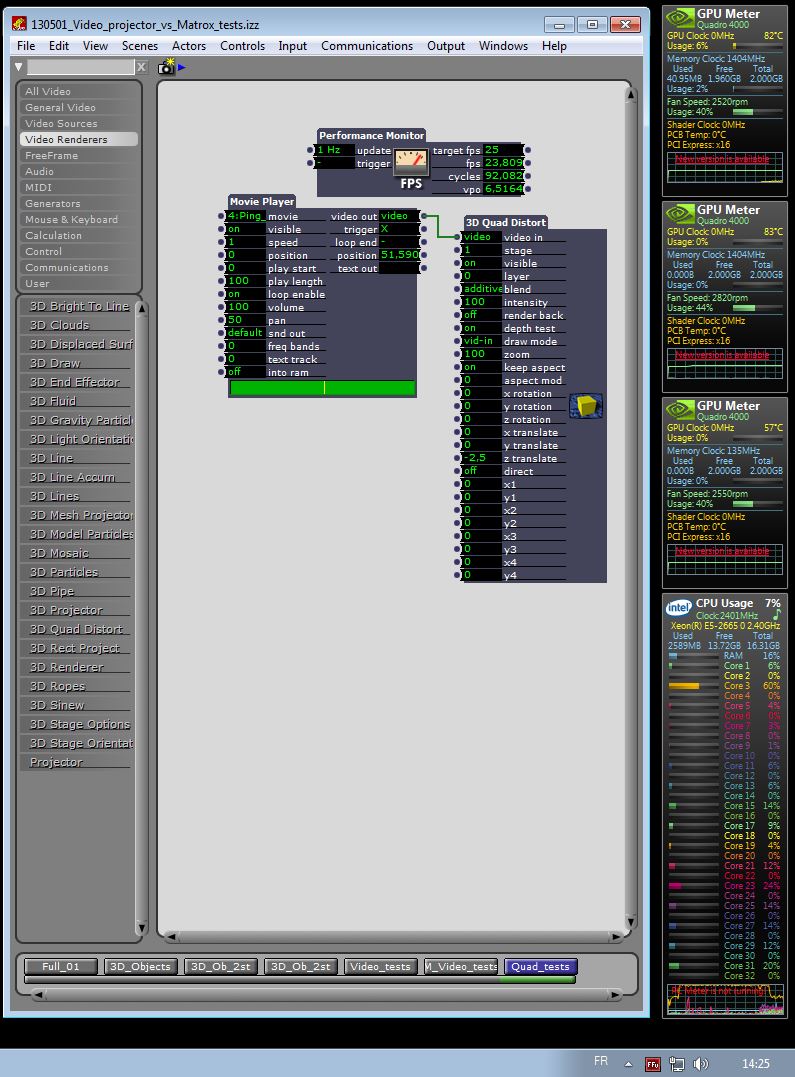Click the yellow cube icon in 3D Quad Distort

point(586,405)
